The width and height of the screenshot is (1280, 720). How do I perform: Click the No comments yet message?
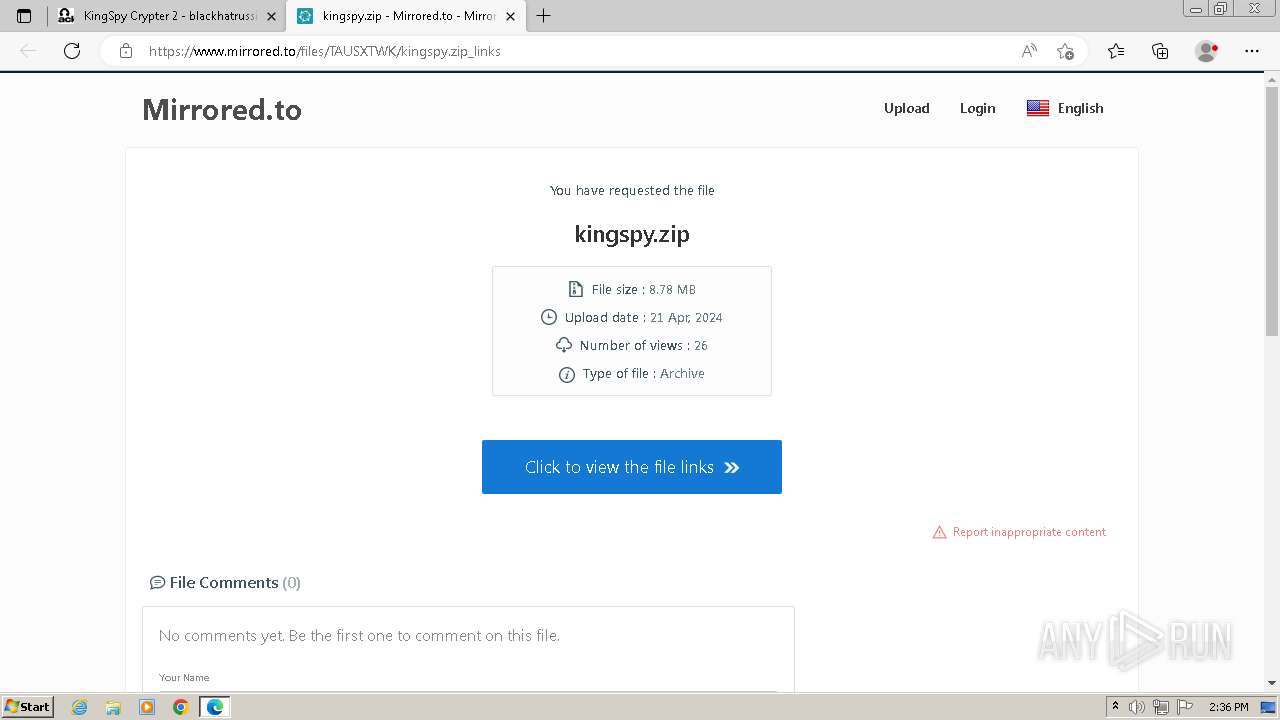coord(359,635)
